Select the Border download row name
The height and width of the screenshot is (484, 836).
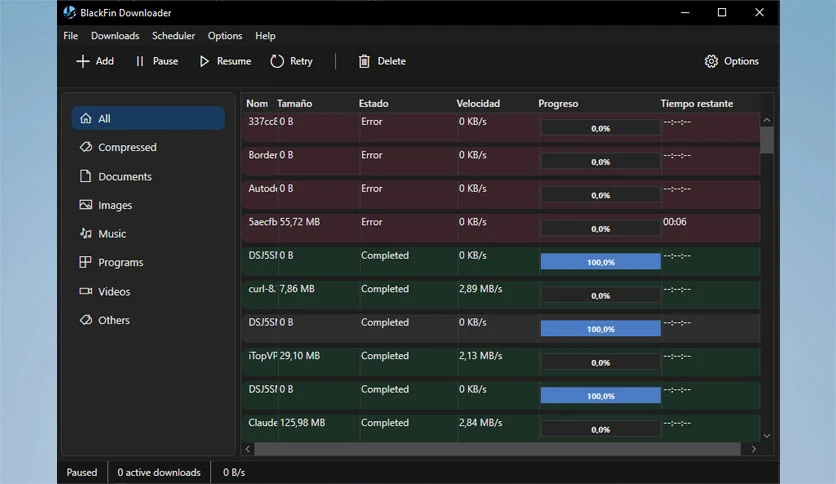tap(262, 155)
